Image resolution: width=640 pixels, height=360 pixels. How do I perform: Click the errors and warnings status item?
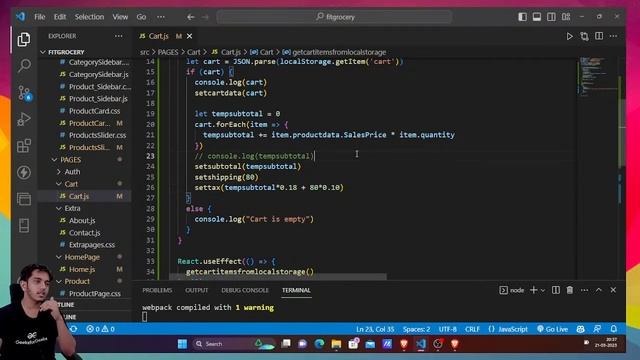tap(100, 329)
